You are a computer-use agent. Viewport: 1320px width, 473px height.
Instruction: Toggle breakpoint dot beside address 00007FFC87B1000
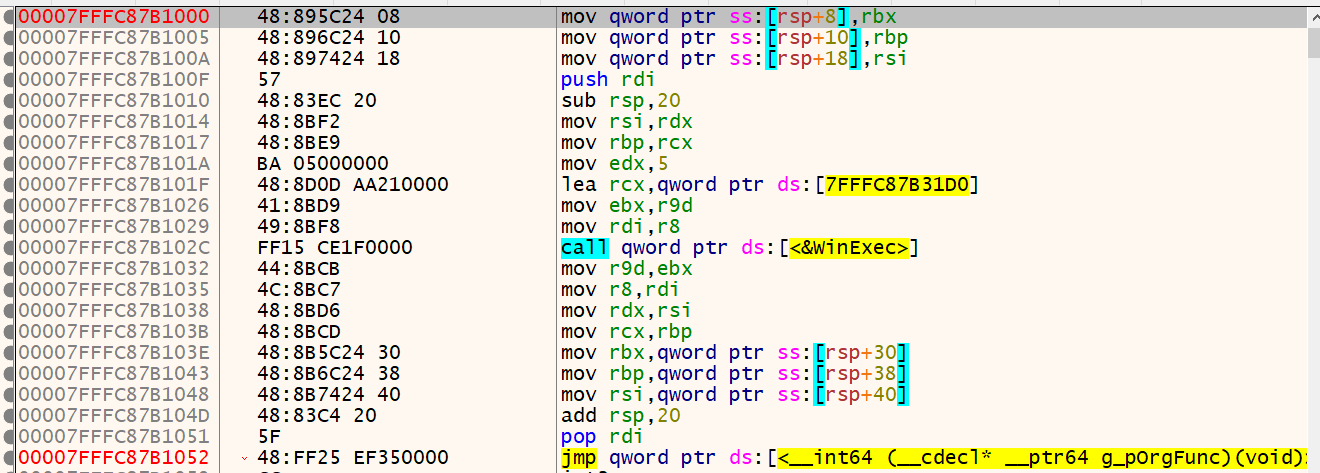(x=9, y=17)
